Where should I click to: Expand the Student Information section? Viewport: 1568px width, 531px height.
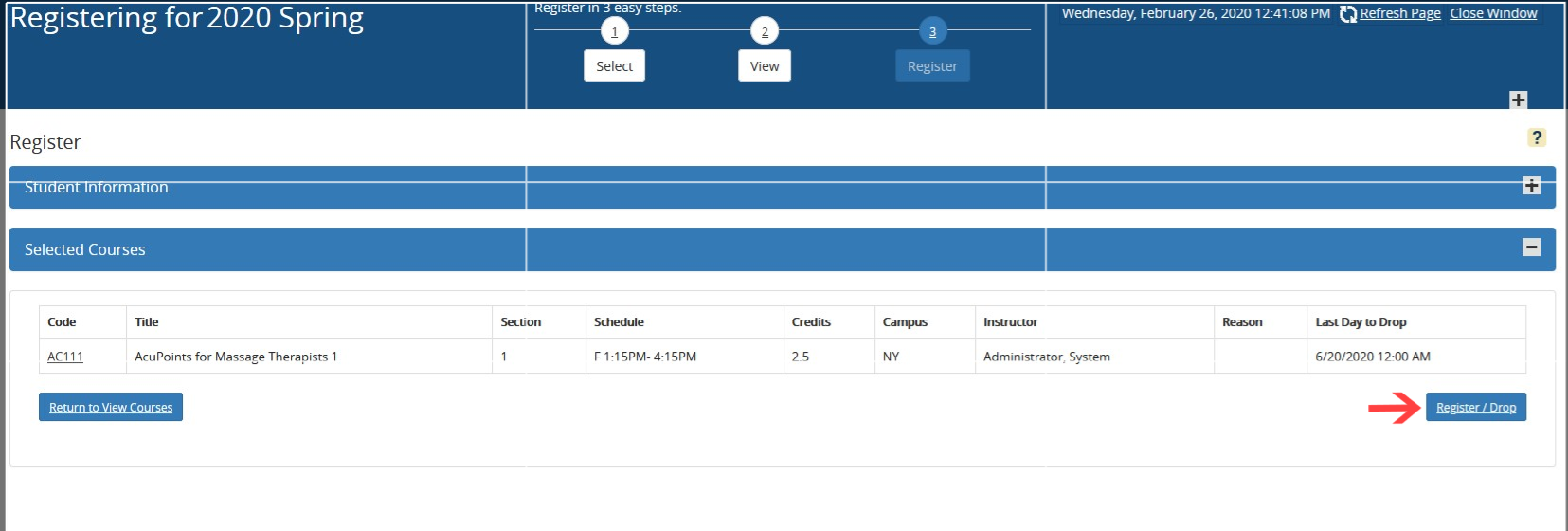coord(1531,186)
